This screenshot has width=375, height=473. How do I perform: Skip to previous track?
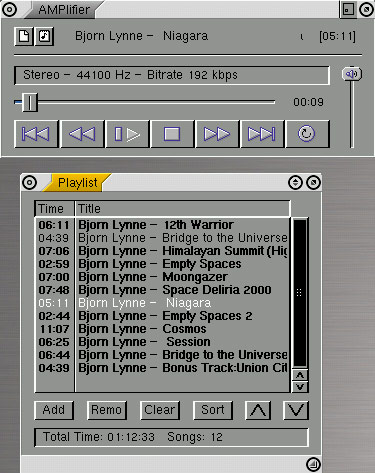[x=36, y=134]
